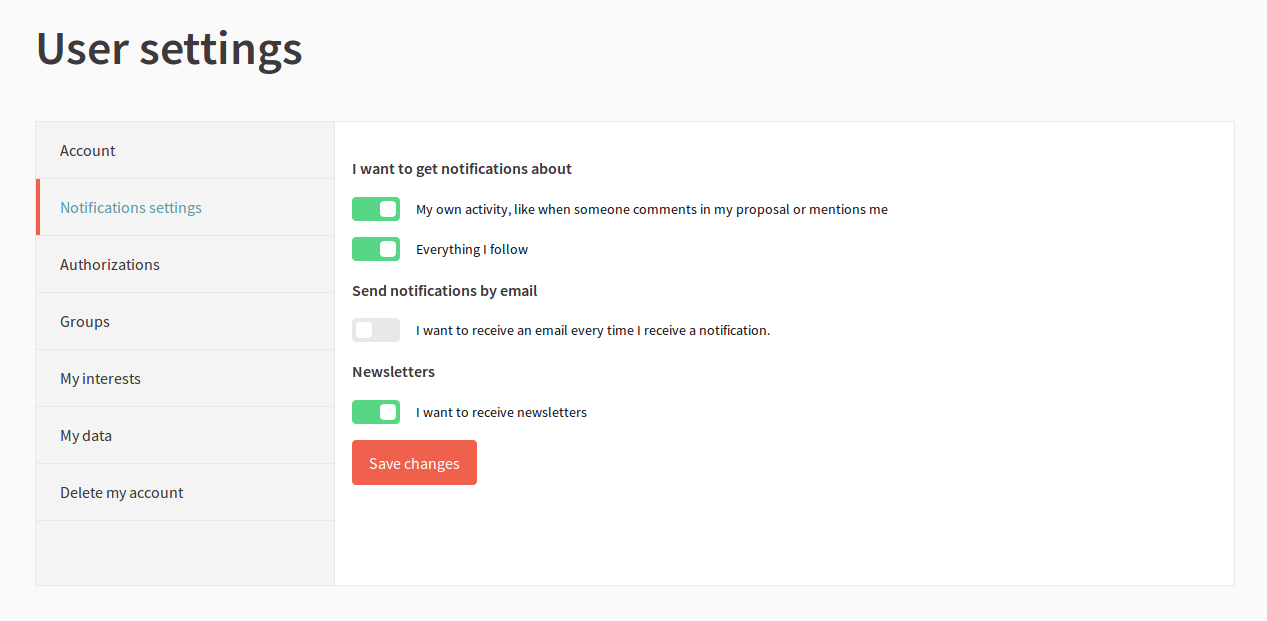This screenshot has height=621, width=1267.
Task: Go to the Authorizations section
Action: 110,265
